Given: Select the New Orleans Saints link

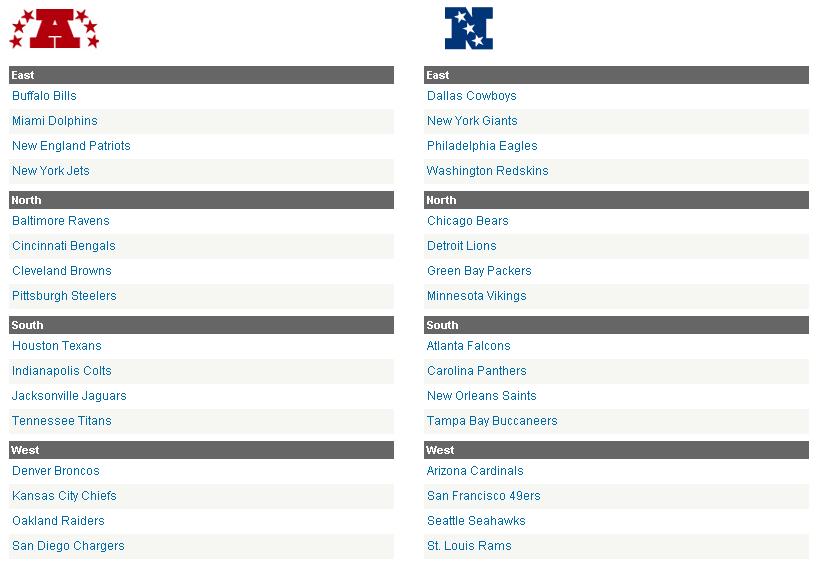Looking at the screenshot, I should point(482,396).
